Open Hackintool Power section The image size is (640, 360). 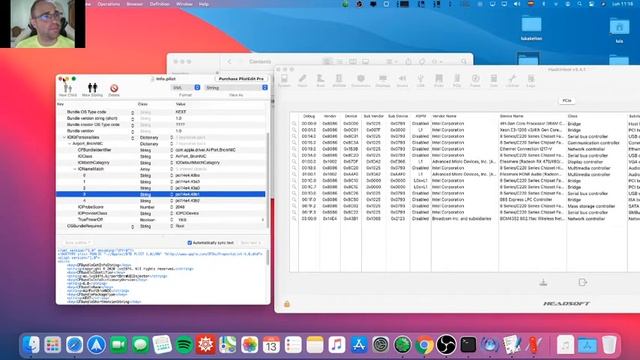475,80
